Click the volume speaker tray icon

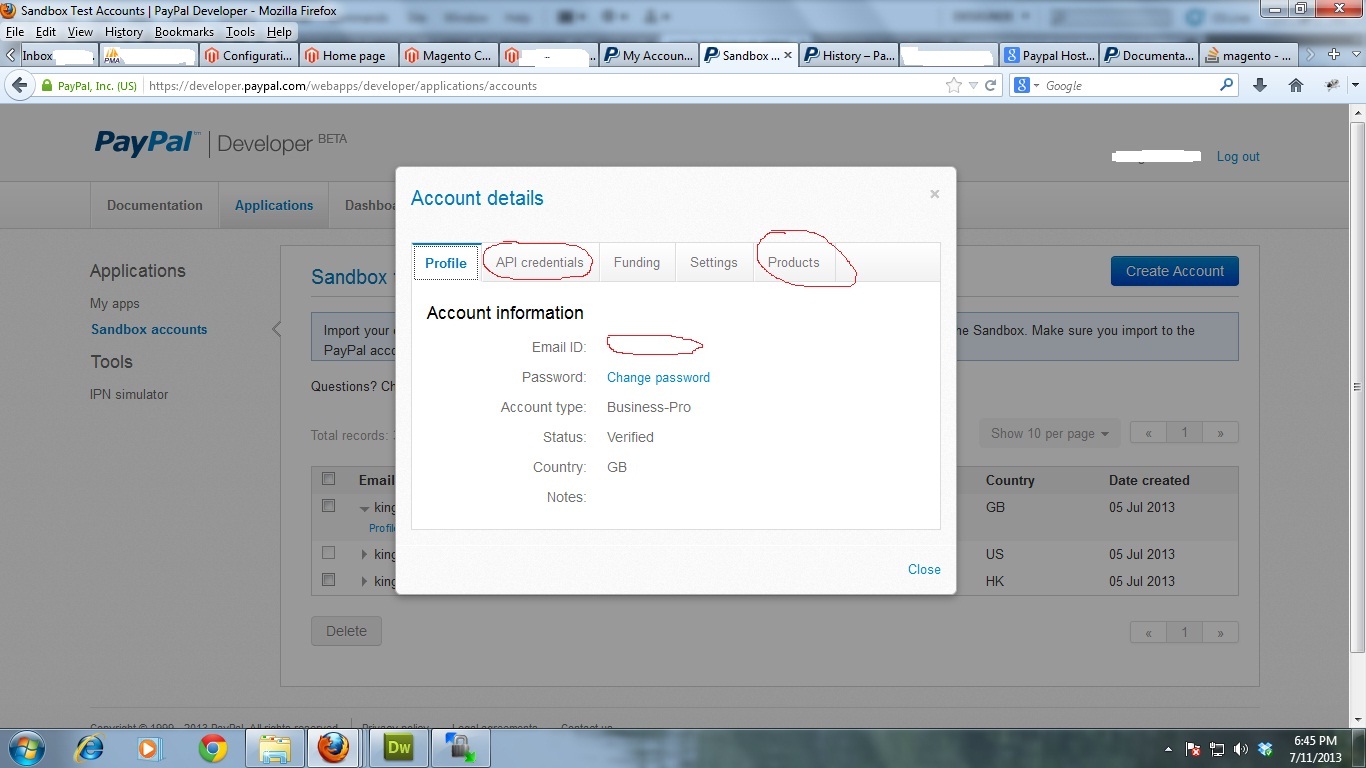pyautogui.click(x=1241, y=749)
